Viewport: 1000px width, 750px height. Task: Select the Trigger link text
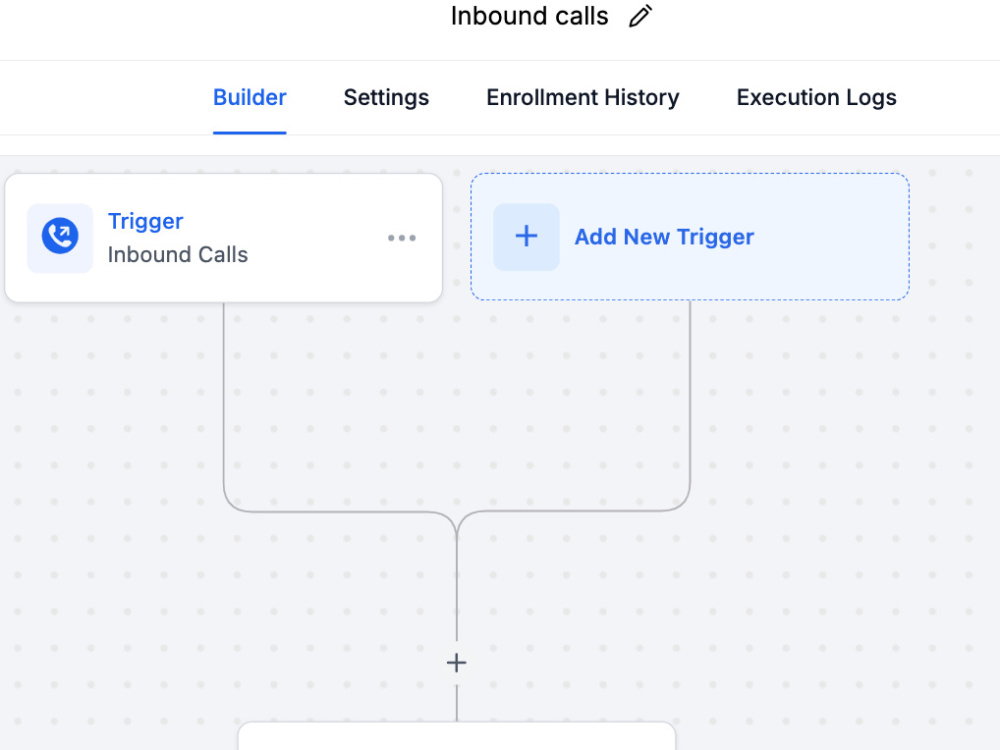145,221
